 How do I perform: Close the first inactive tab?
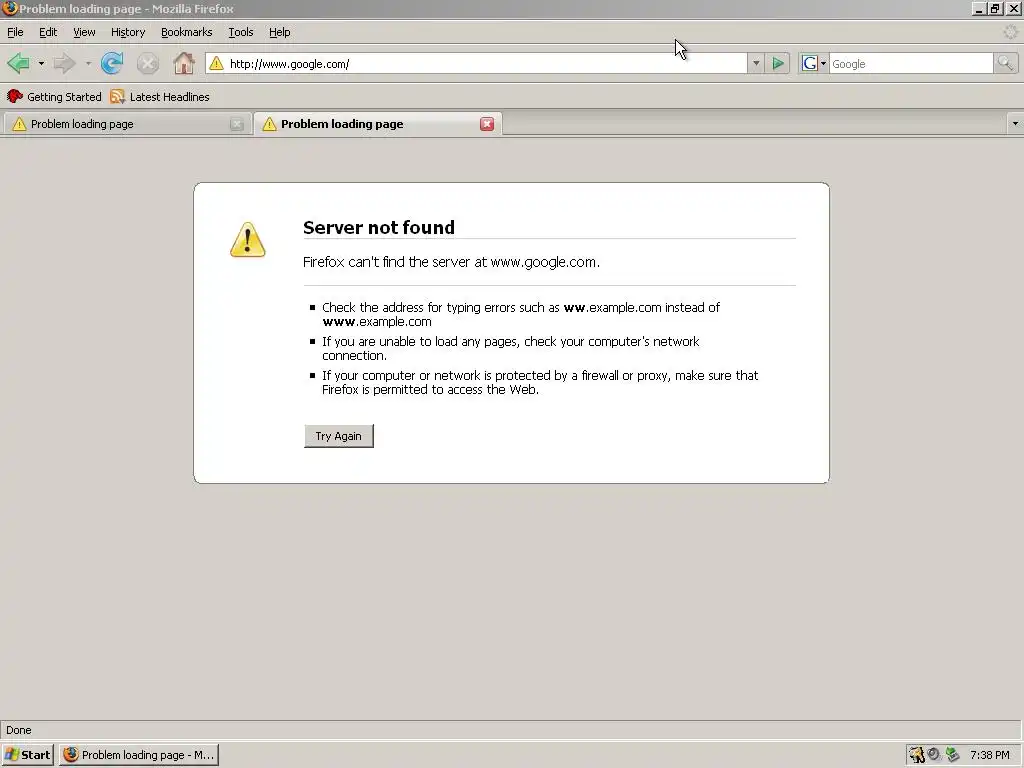coord(236,124)
